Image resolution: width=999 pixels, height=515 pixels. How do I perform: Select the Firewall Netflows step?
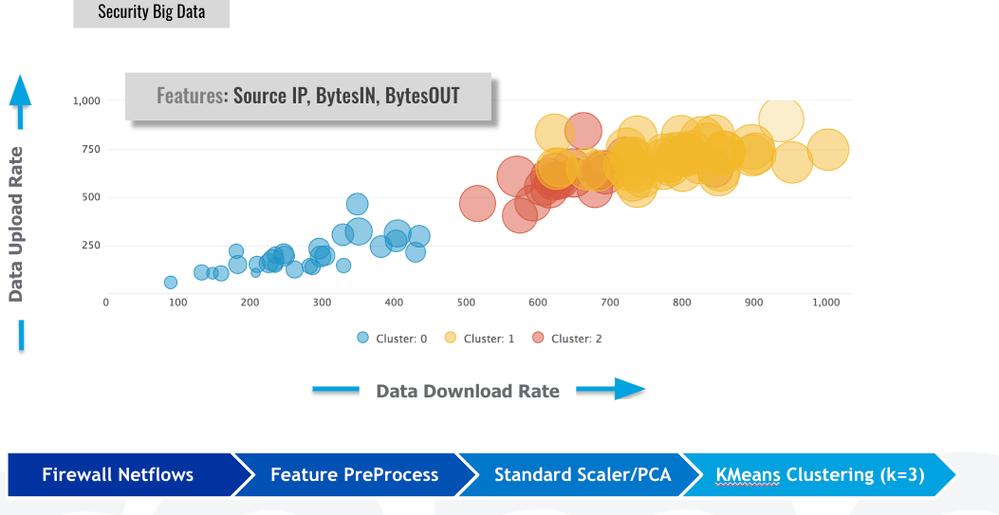coord(118,474)
